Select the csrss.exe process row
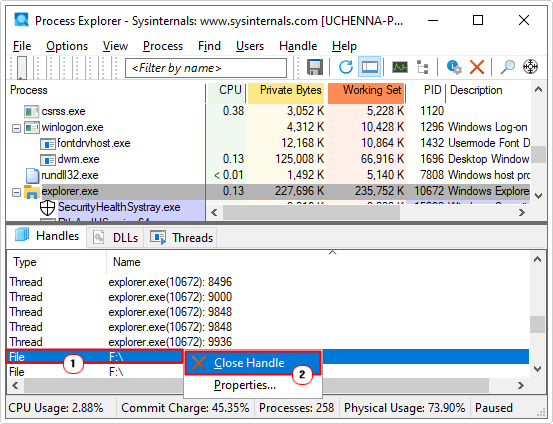Viewport: 553px width, 424px height. tap(269, 111)
